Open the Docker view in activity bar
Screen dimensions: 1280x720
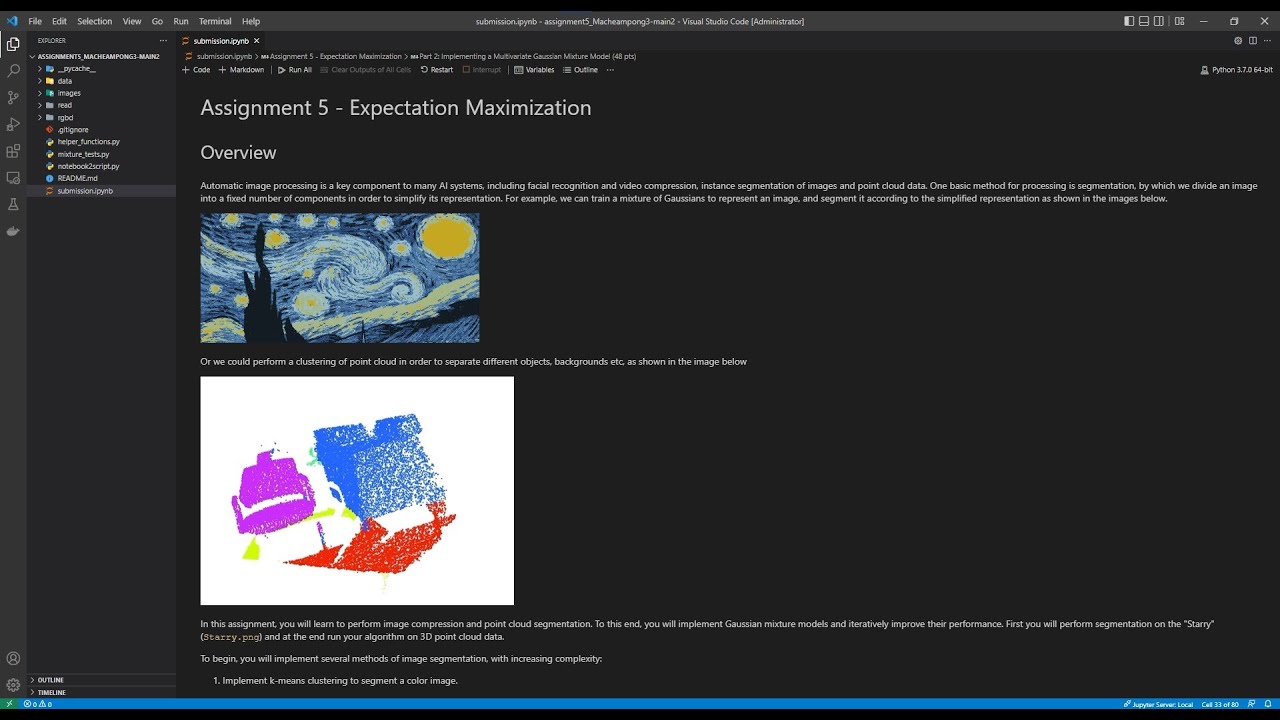click(x=13, y=231)
